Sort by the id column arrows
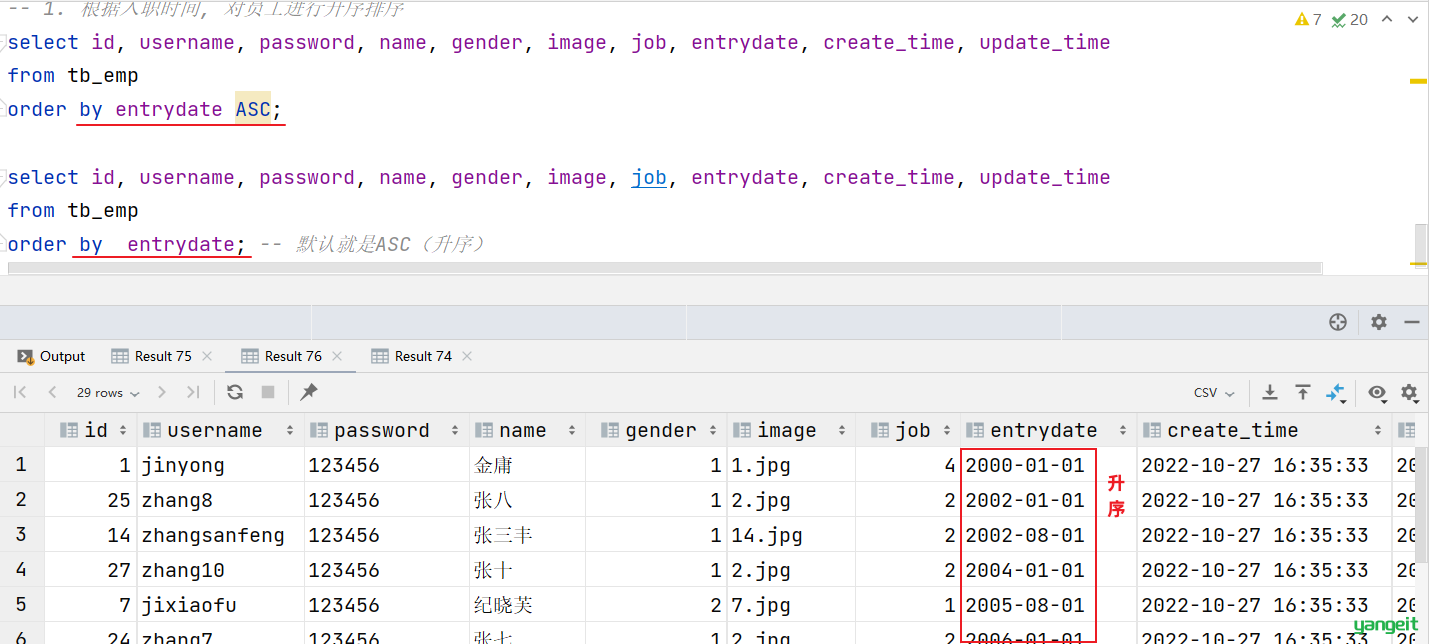Viewport: 1429px width, 644px height. [x=124, y=431]
